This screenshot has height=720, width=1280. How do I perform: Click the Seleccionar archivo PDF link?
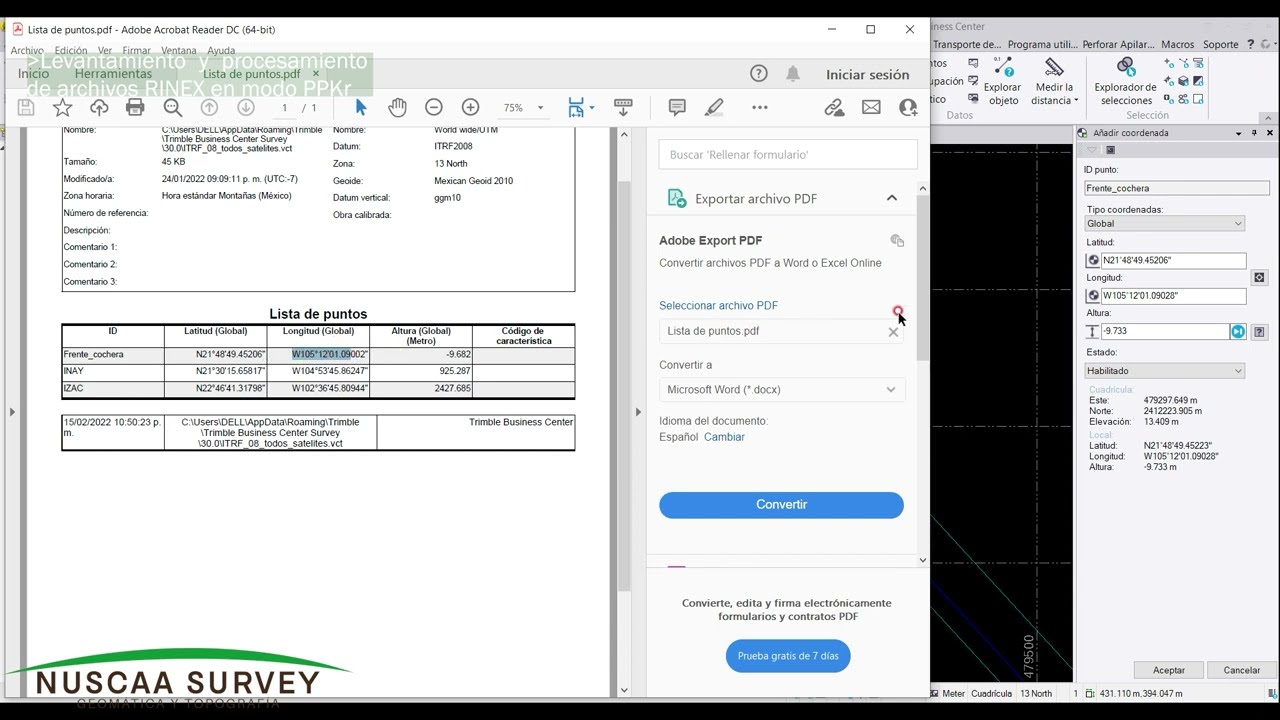coord(718,306)
